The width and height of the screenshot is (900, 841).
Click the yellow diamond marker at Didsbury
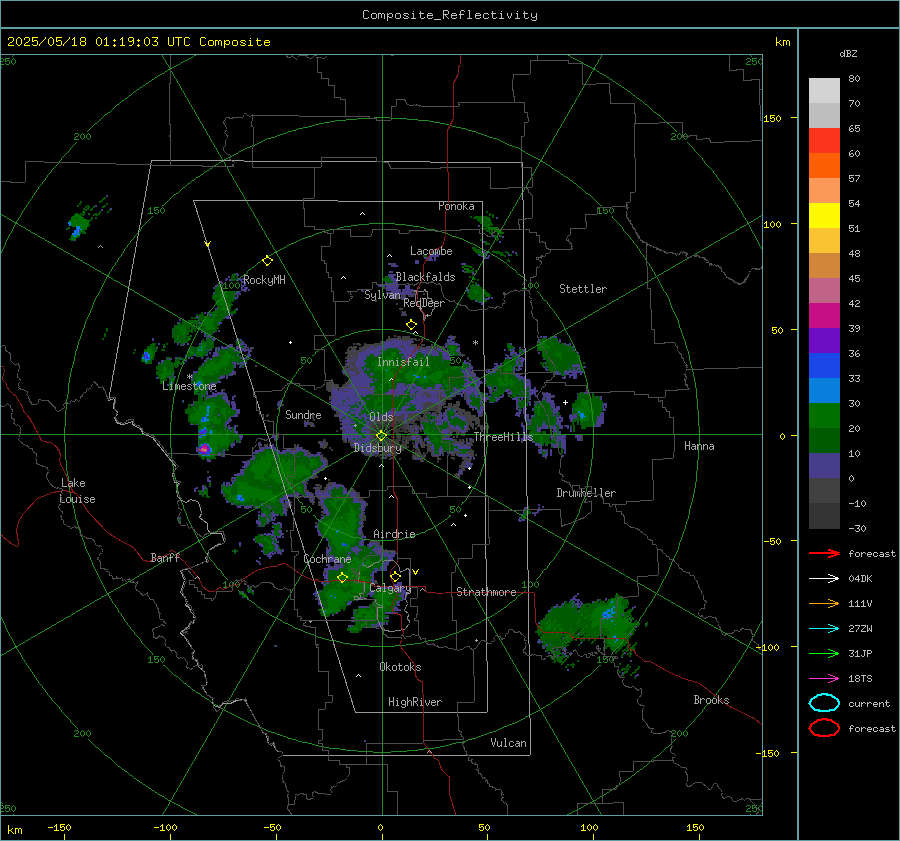(x=381, y=436)
